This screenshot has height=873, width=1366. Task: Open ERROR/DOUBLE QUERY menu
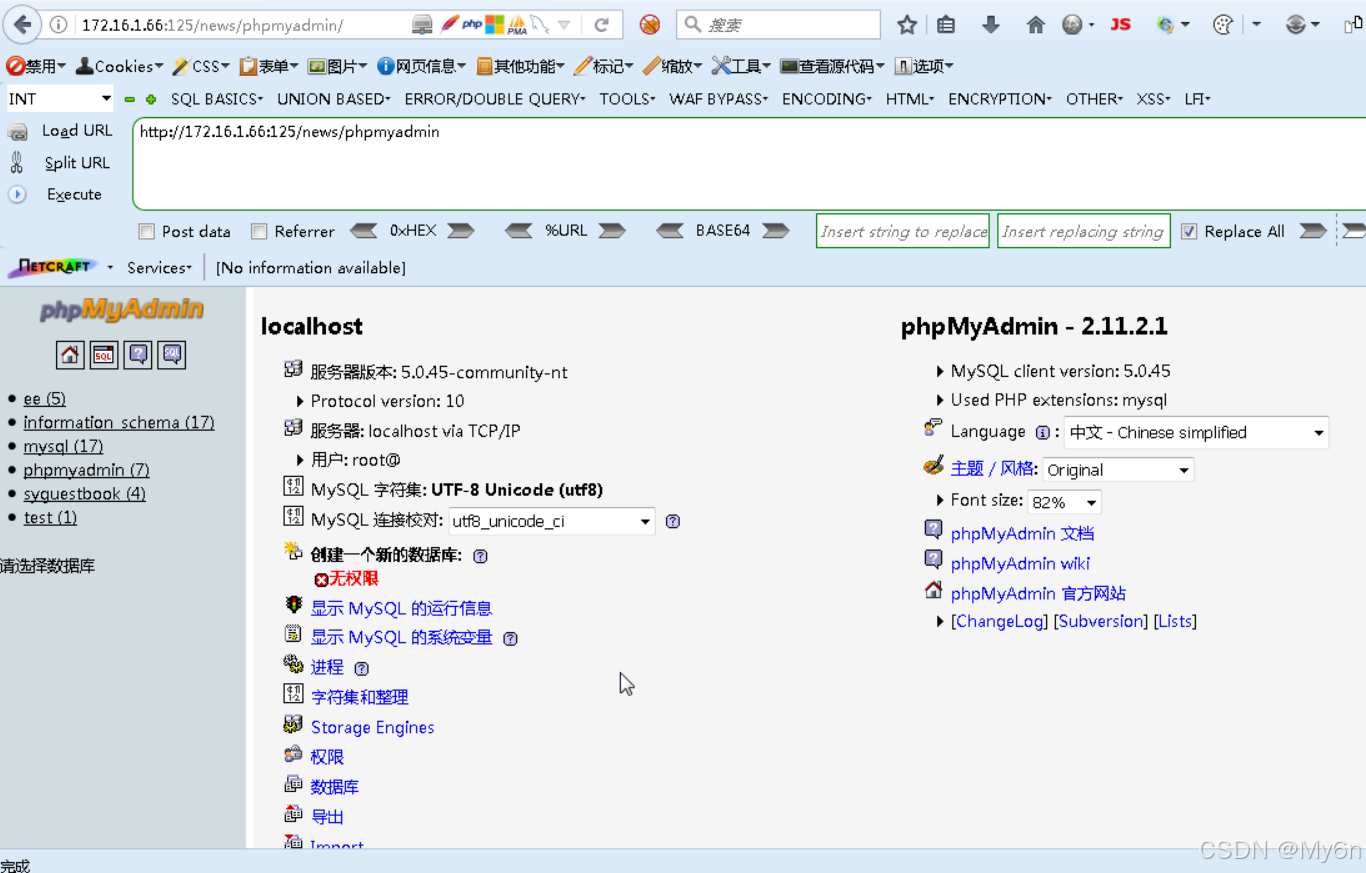point(494,99)
